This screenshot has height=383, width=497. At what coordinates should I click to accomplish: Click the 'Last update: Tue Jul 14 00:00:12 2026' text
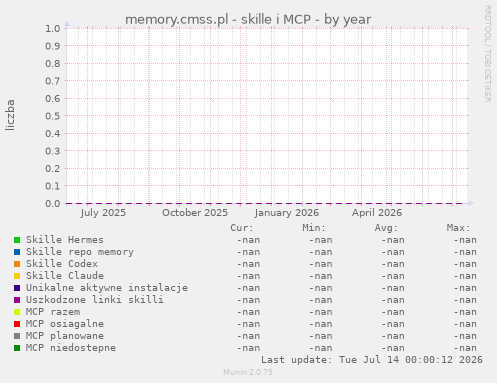click(372, 360)
